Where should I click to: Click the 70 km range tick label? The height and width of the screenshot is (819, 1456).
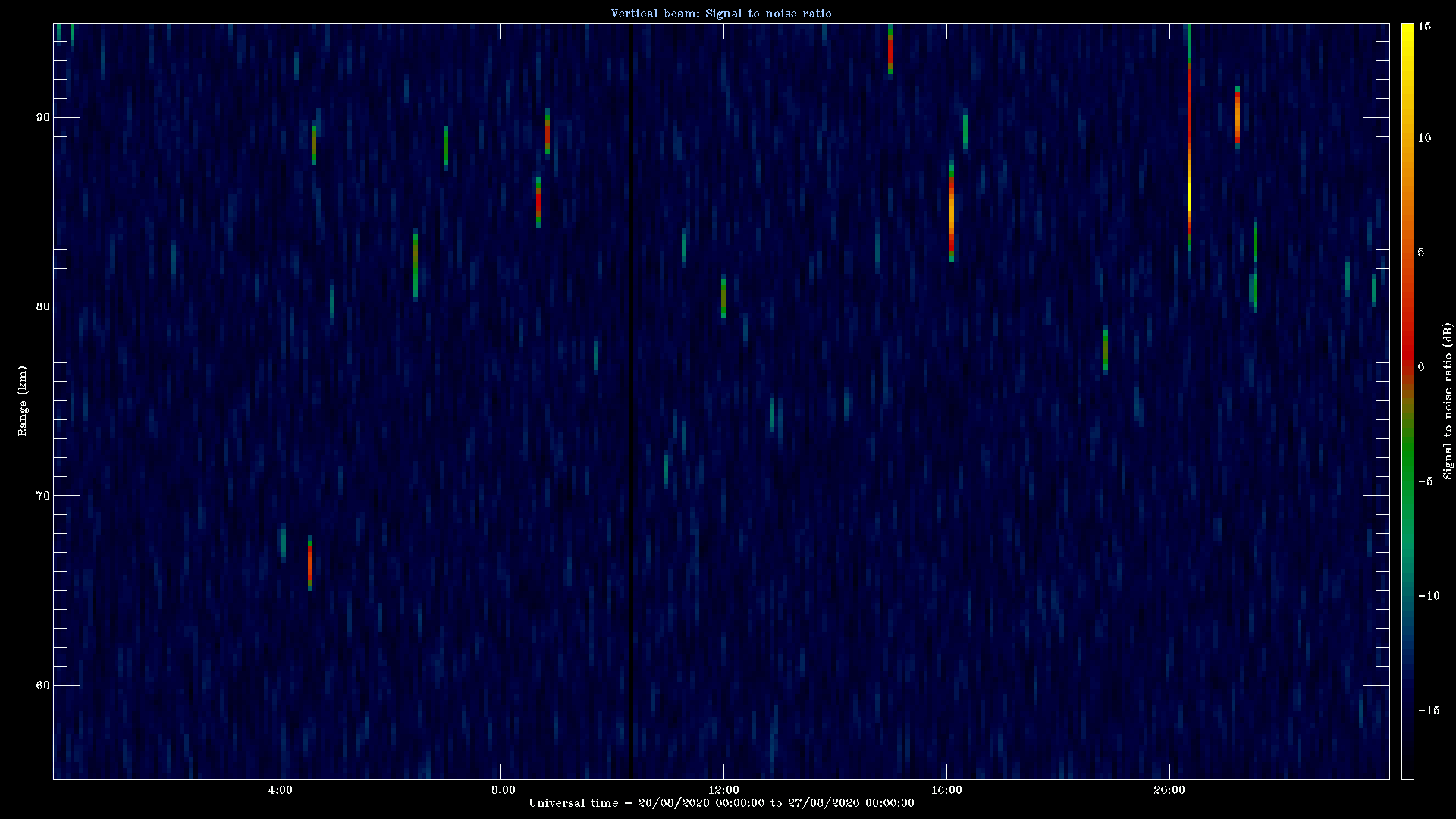[43, 496]
